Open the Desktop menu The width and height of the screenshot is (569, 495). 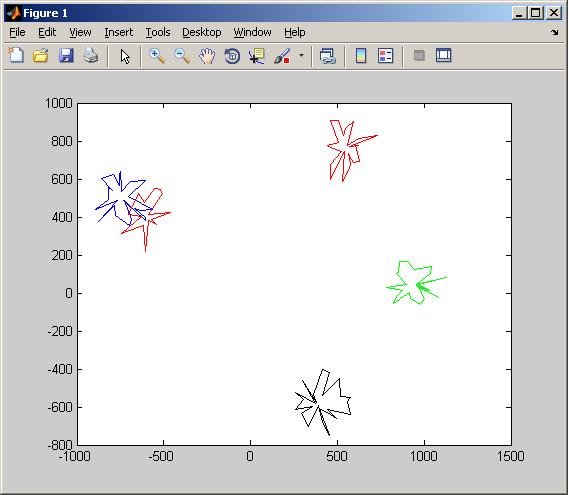click(202, 32)
